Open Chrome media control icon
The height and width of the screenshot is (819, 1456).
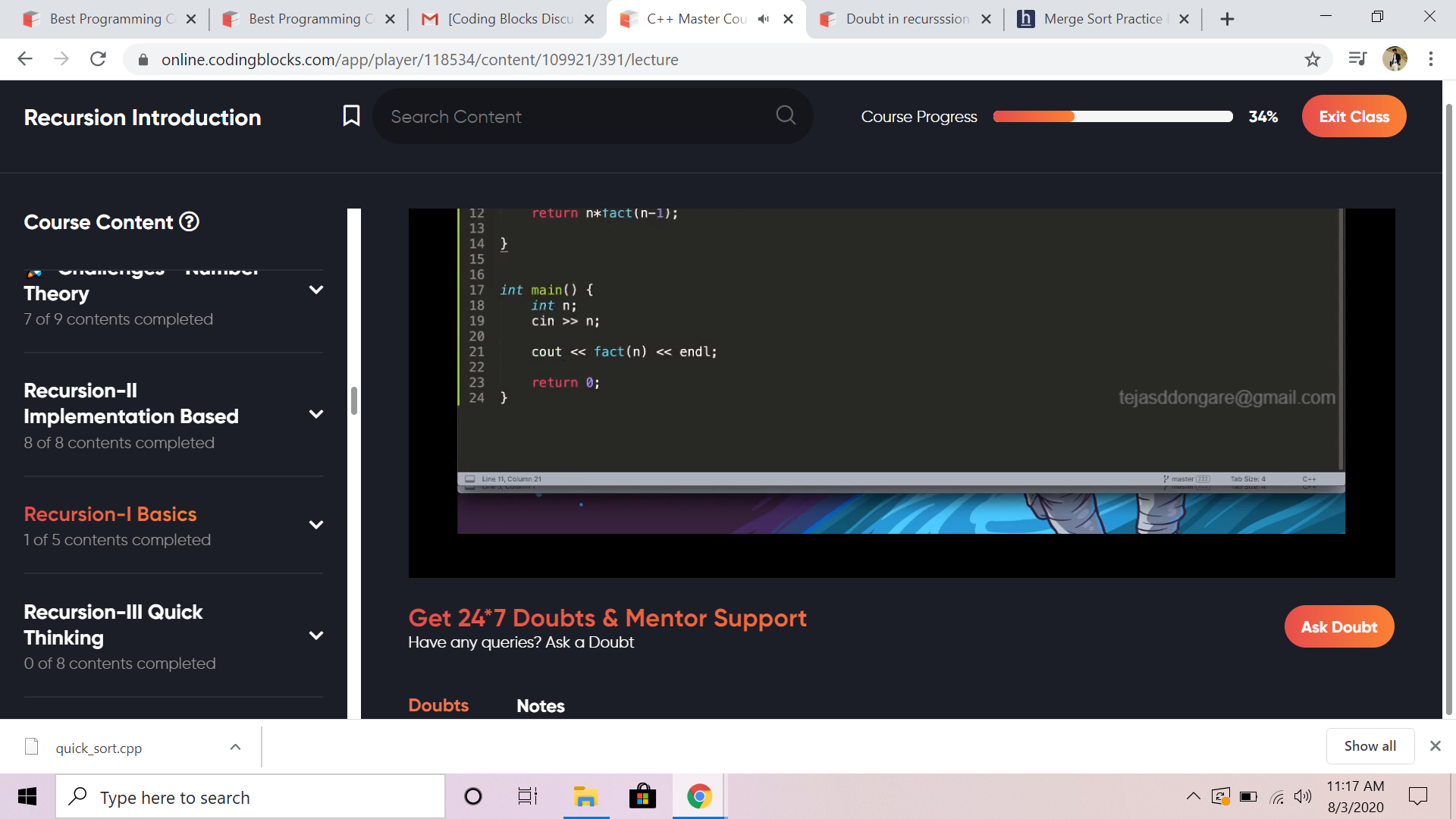[x=1357, y=59]
